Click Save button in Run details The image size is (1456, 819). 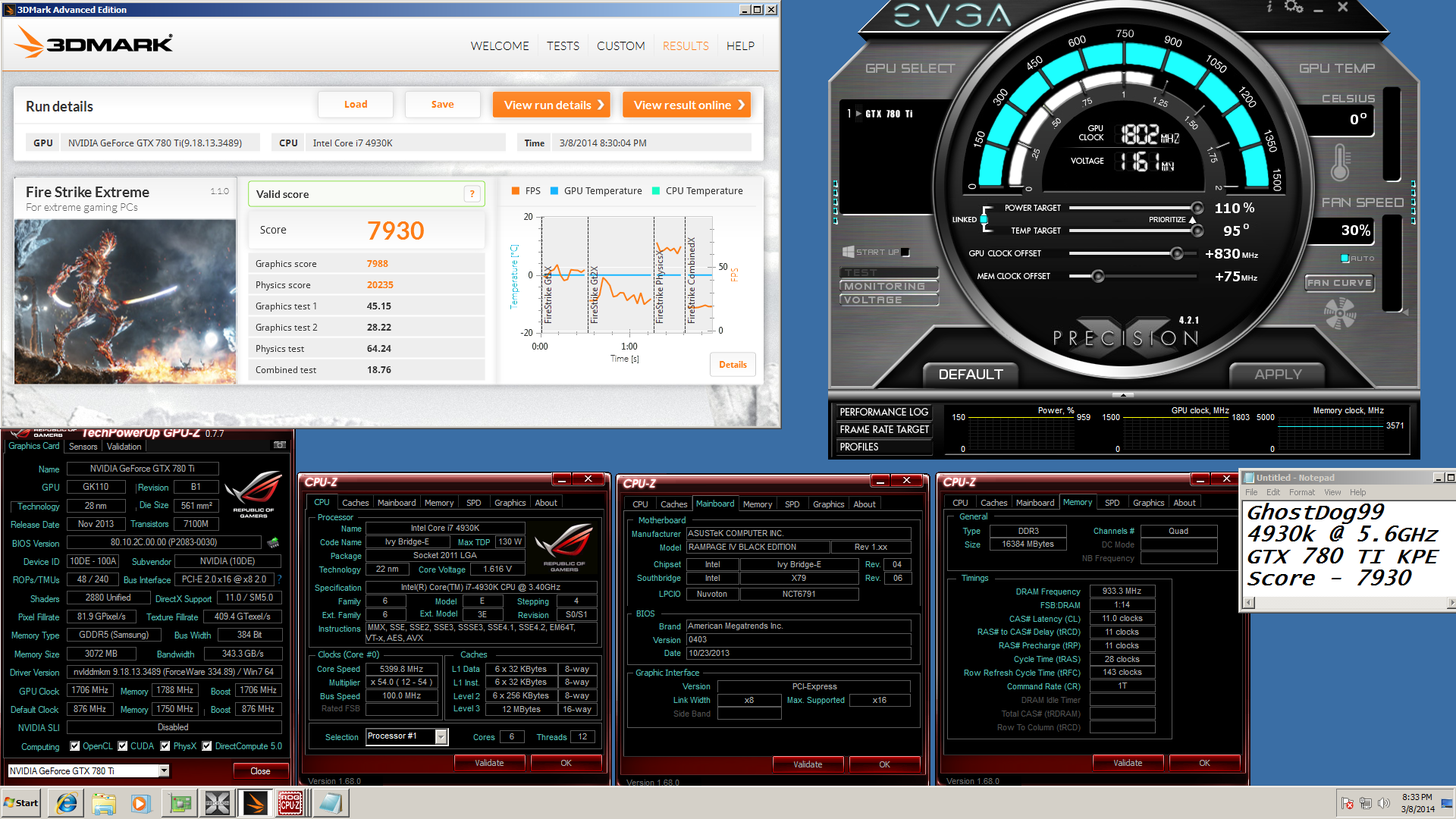[442, 105]
